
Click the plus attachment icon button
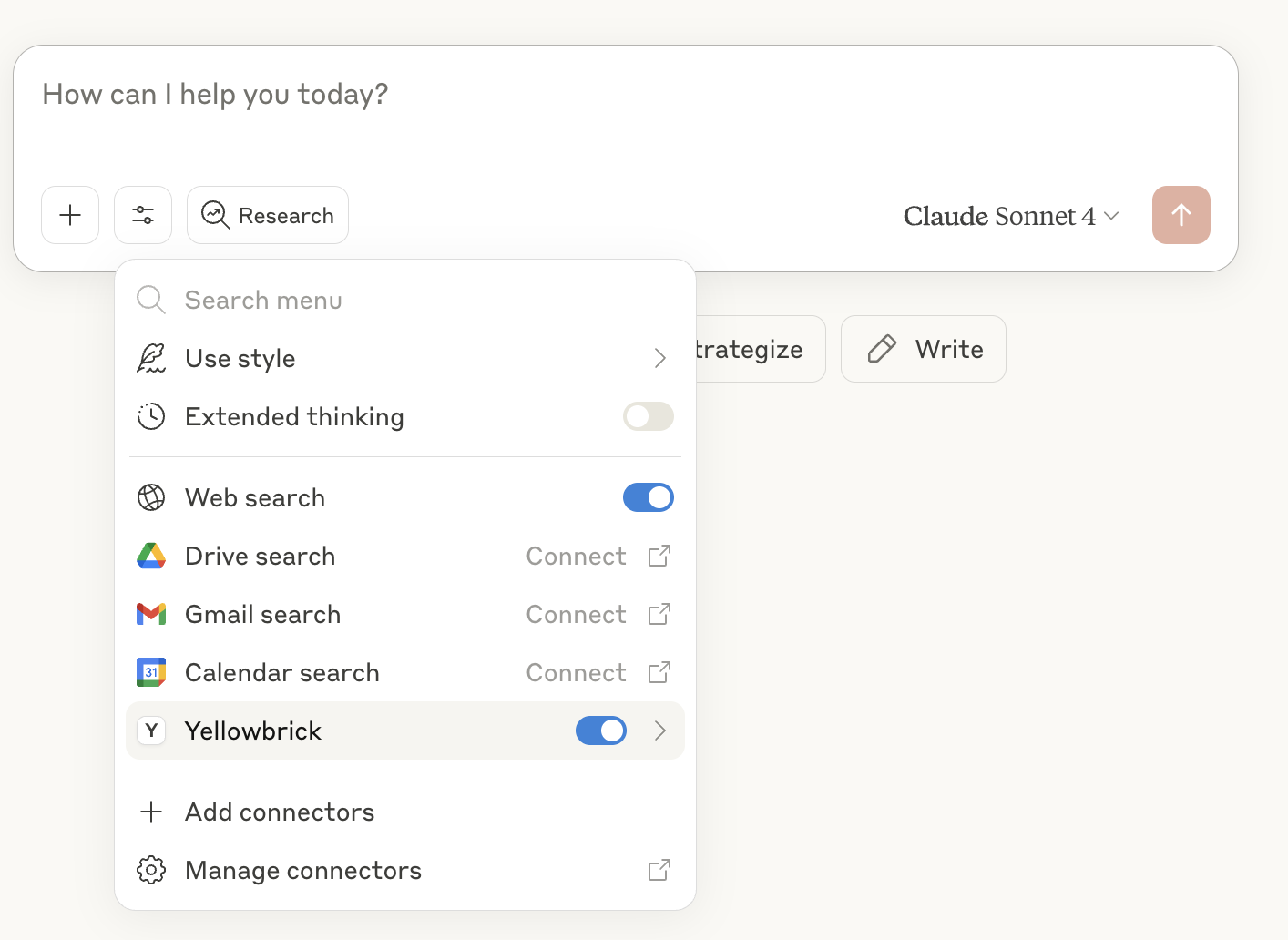coord(70,215)
